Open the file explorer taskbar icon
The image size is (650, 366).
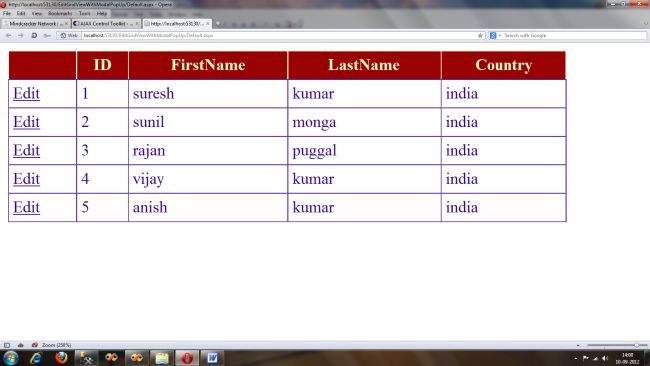click(x=162, y=358)
